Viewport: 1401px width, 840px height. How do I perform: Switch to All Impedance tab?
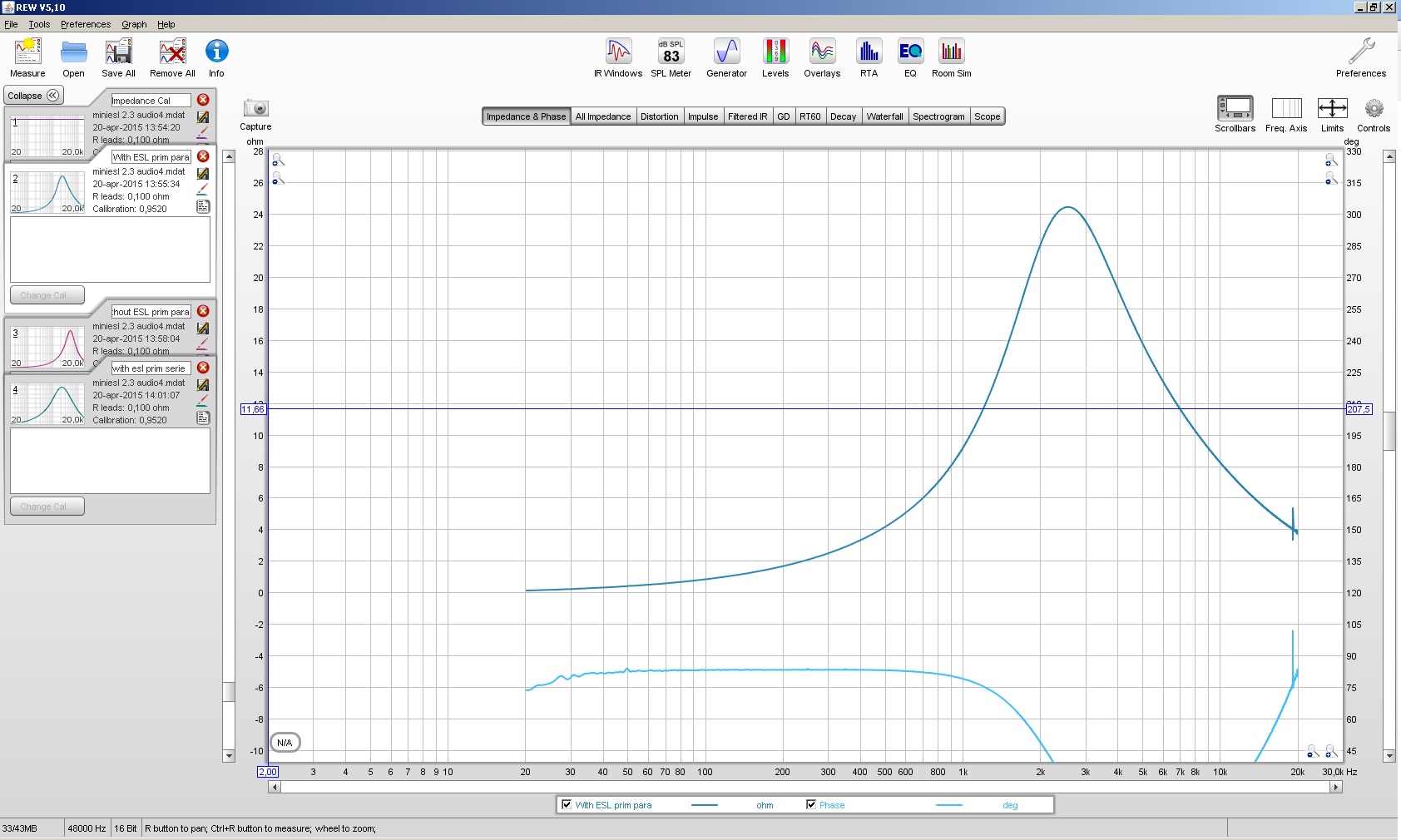coord(603,116)
